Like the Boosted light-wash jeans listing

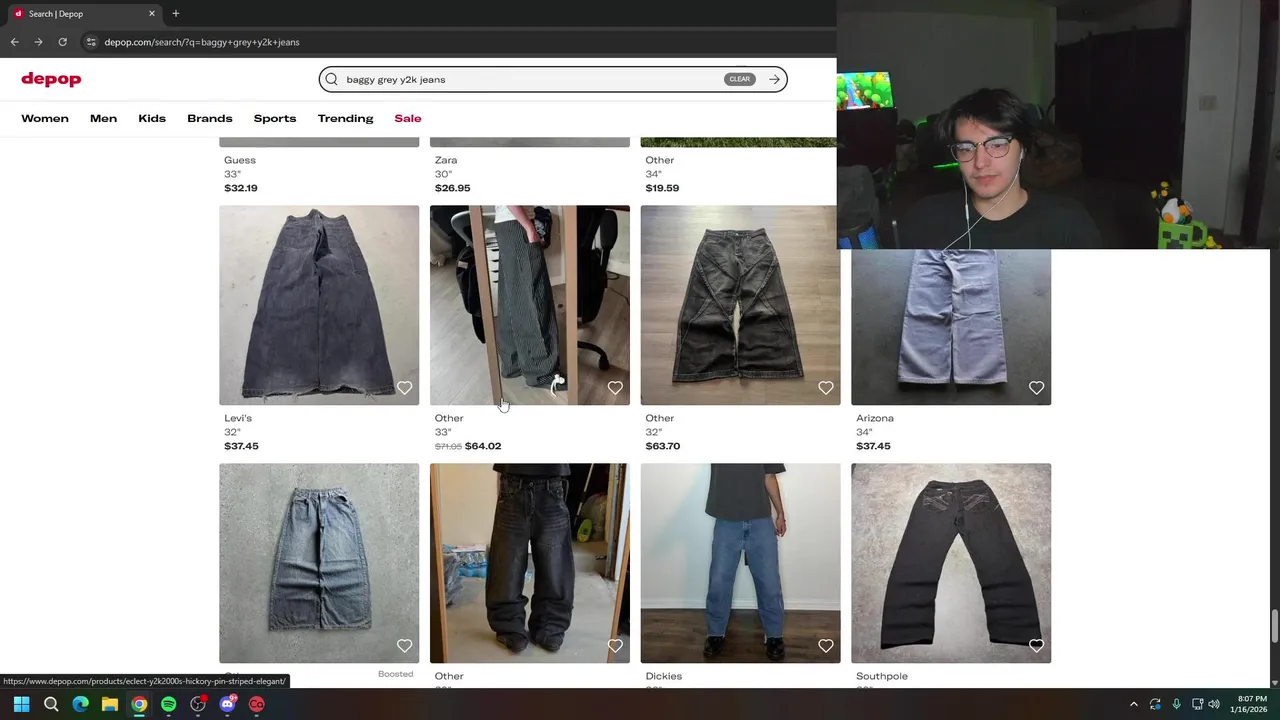(404, 646)
